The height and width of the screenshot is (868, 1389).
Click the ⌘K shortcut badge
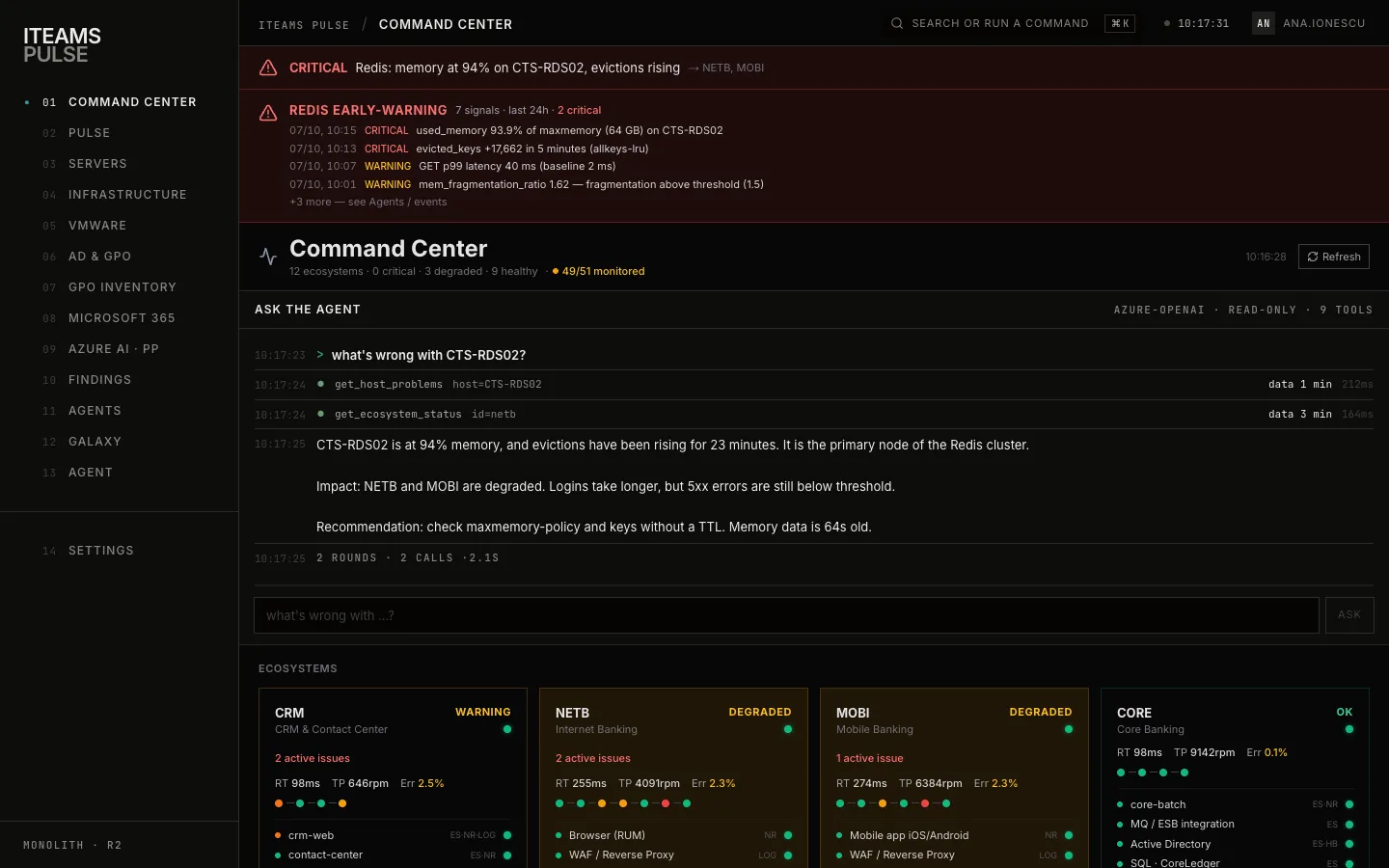click(1120, 23)
